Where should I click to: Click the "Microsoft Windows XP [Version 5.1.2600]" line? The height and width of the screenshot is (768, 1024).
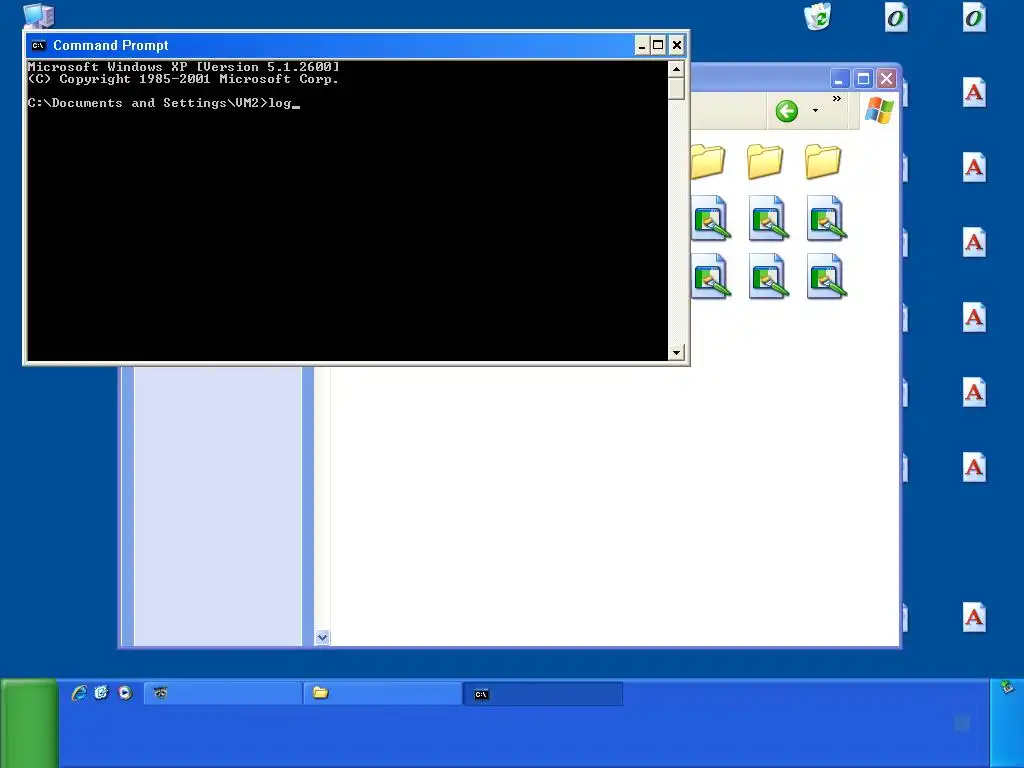click(x=184, y=67)
